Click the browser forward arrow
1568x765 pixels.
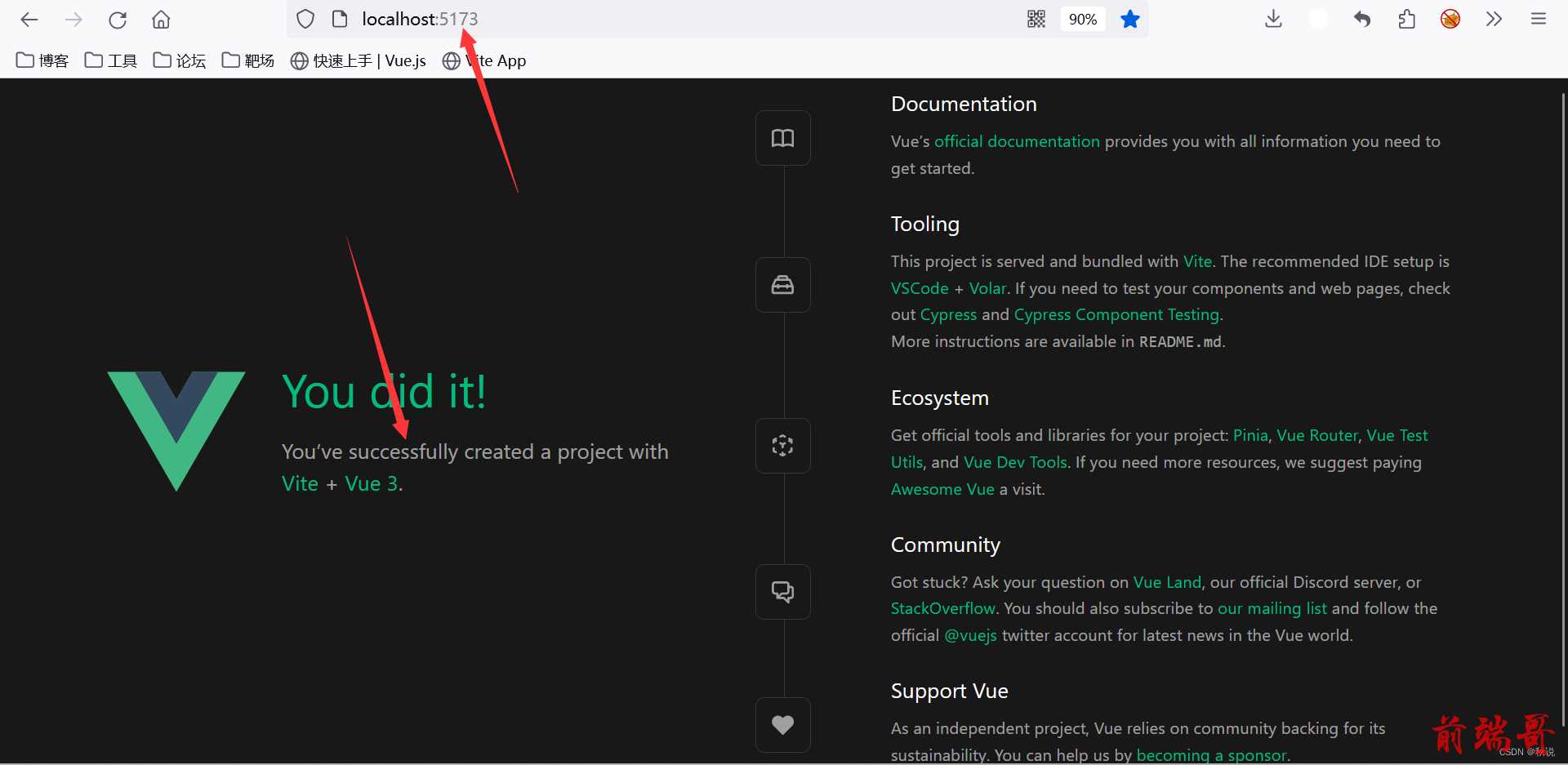click(73, 20)
